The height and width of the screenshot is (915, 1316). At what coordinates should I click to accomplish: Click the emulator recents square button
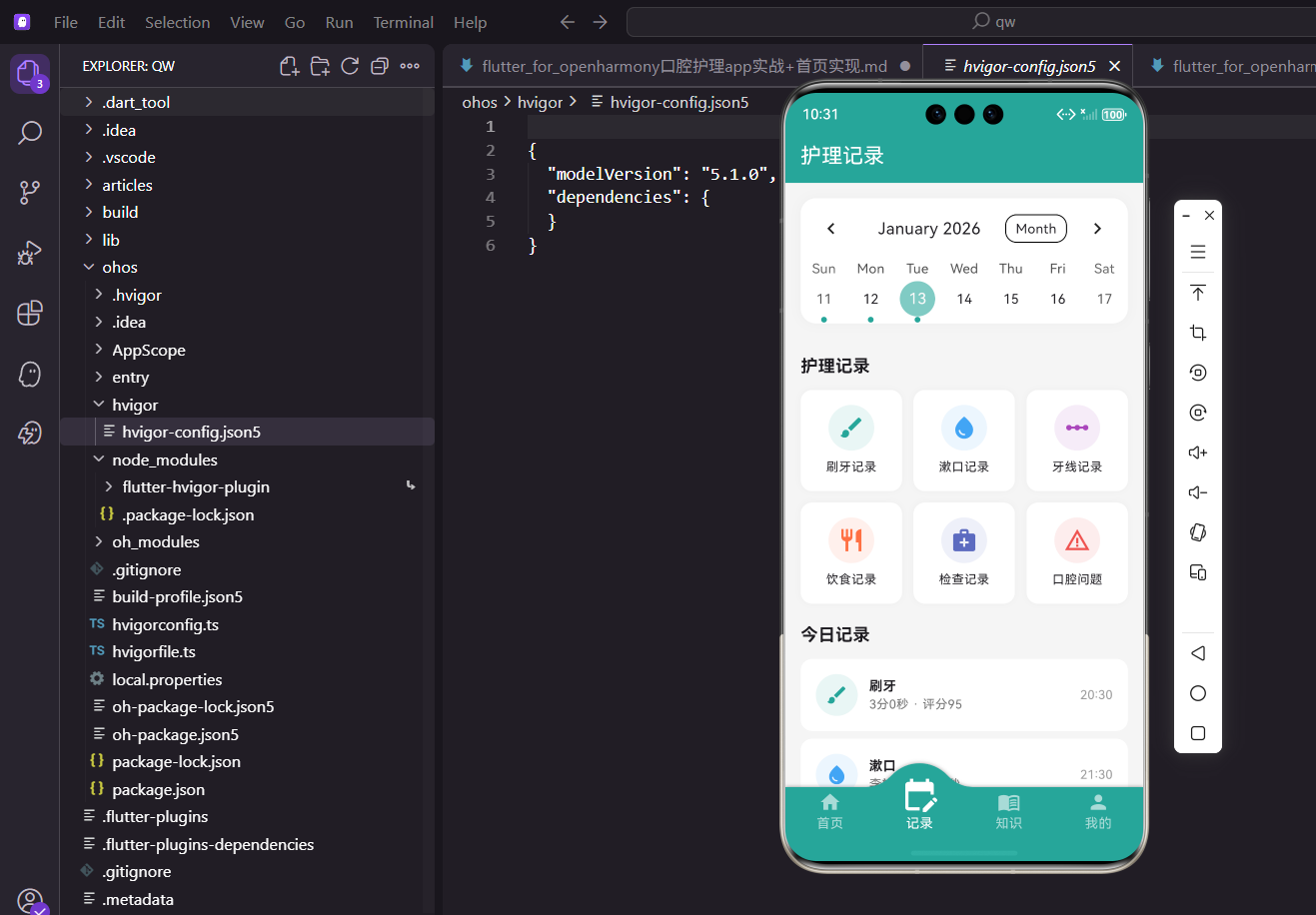1198,733
